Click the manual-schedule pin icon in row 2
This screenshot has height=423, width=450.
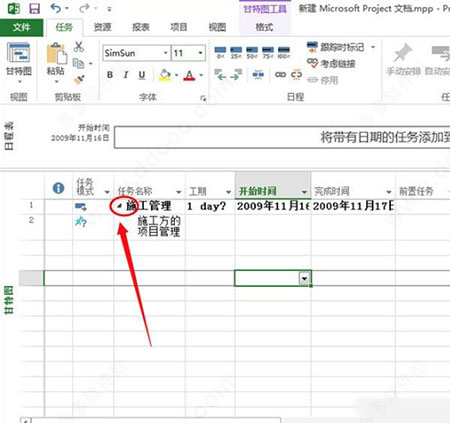[x=81, y=221]
